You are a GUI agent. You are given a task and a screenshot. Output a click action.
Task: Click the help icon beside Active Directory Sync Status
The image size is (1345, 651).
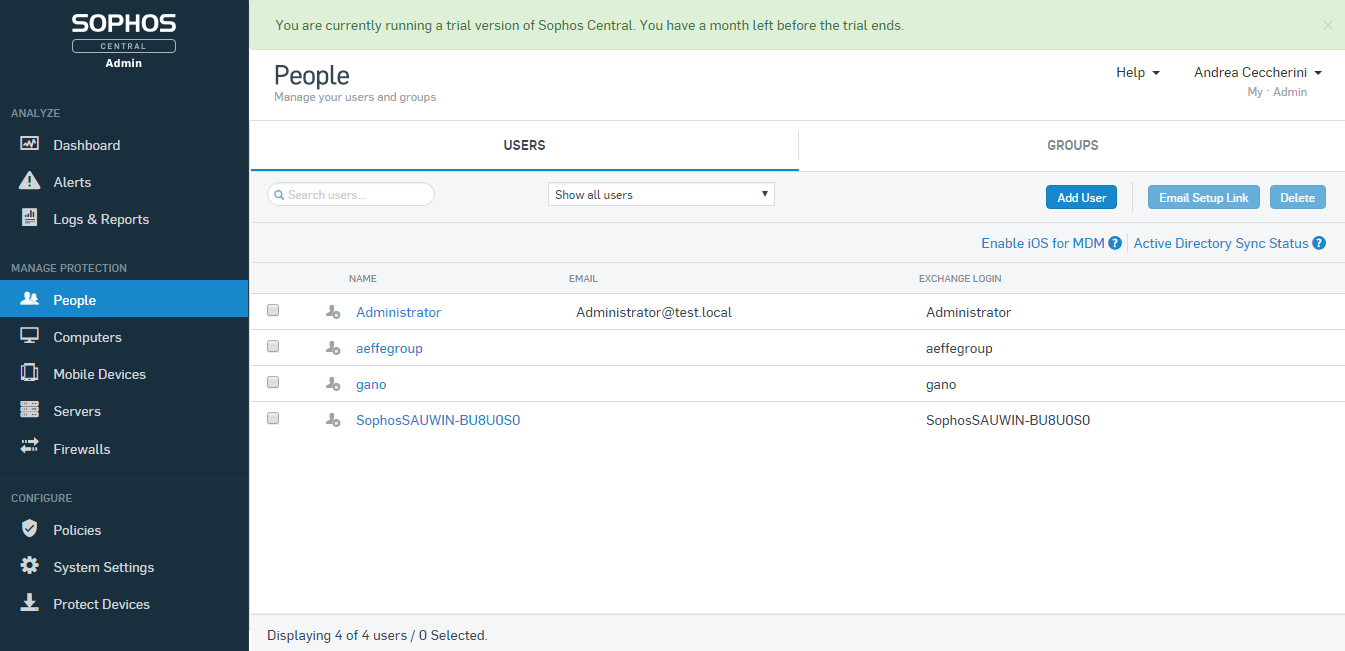coord(1319,243)
